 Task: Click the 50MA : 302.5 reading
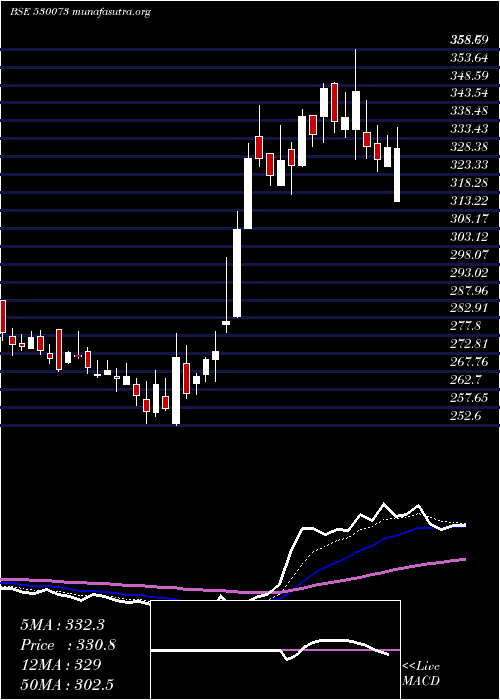pos(67,684)
